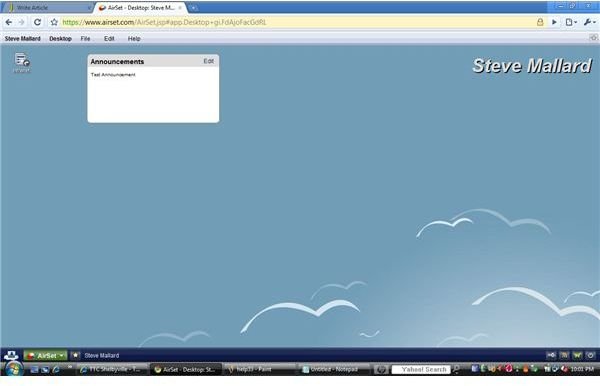Open the green AirSet dropdown button
This screenshot has height=386, width=600.
pyautogui.click(x=46, y=355)
